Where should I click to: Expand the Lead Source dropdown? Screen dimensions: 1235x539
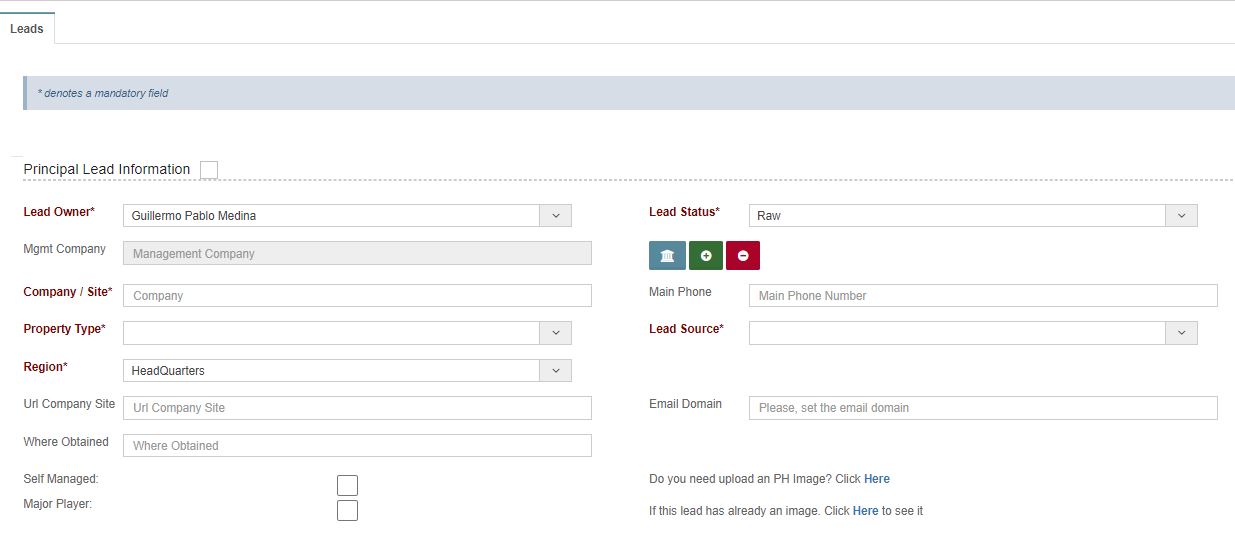(x=1181, y=333)
